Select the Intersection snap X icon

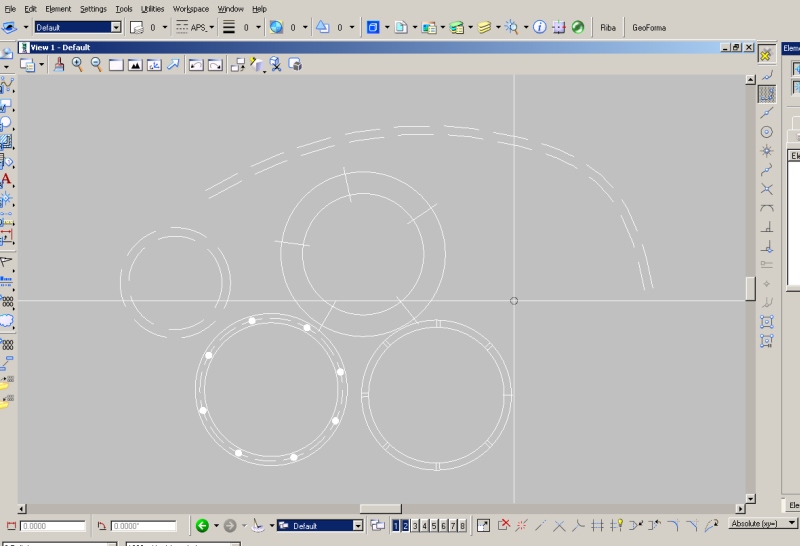pyautogui.click(x=766, y=189)
